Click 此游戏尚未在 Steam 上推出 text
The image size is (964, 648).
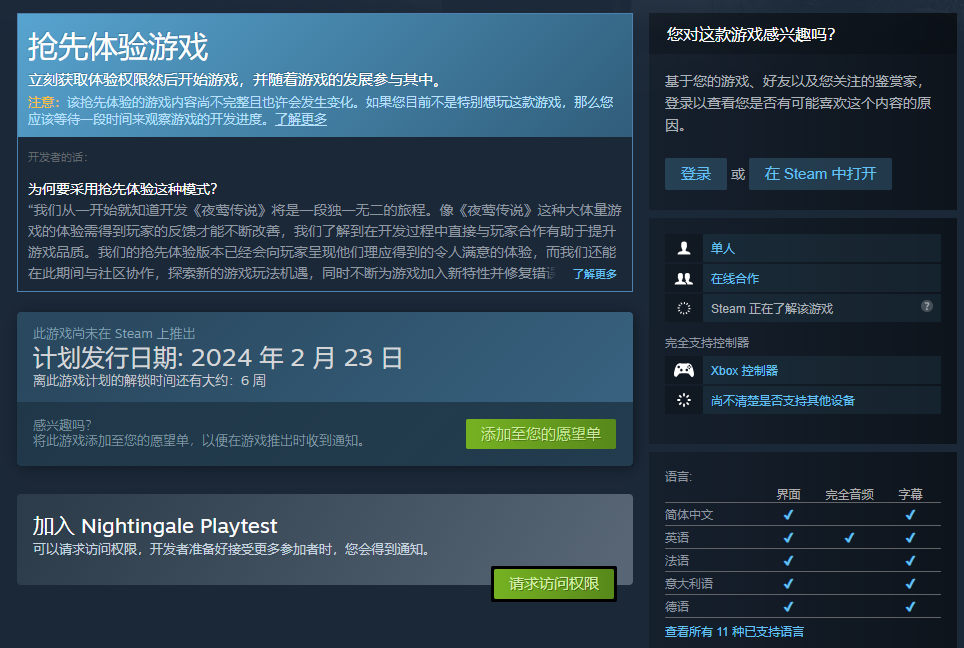tap(114, 333)
